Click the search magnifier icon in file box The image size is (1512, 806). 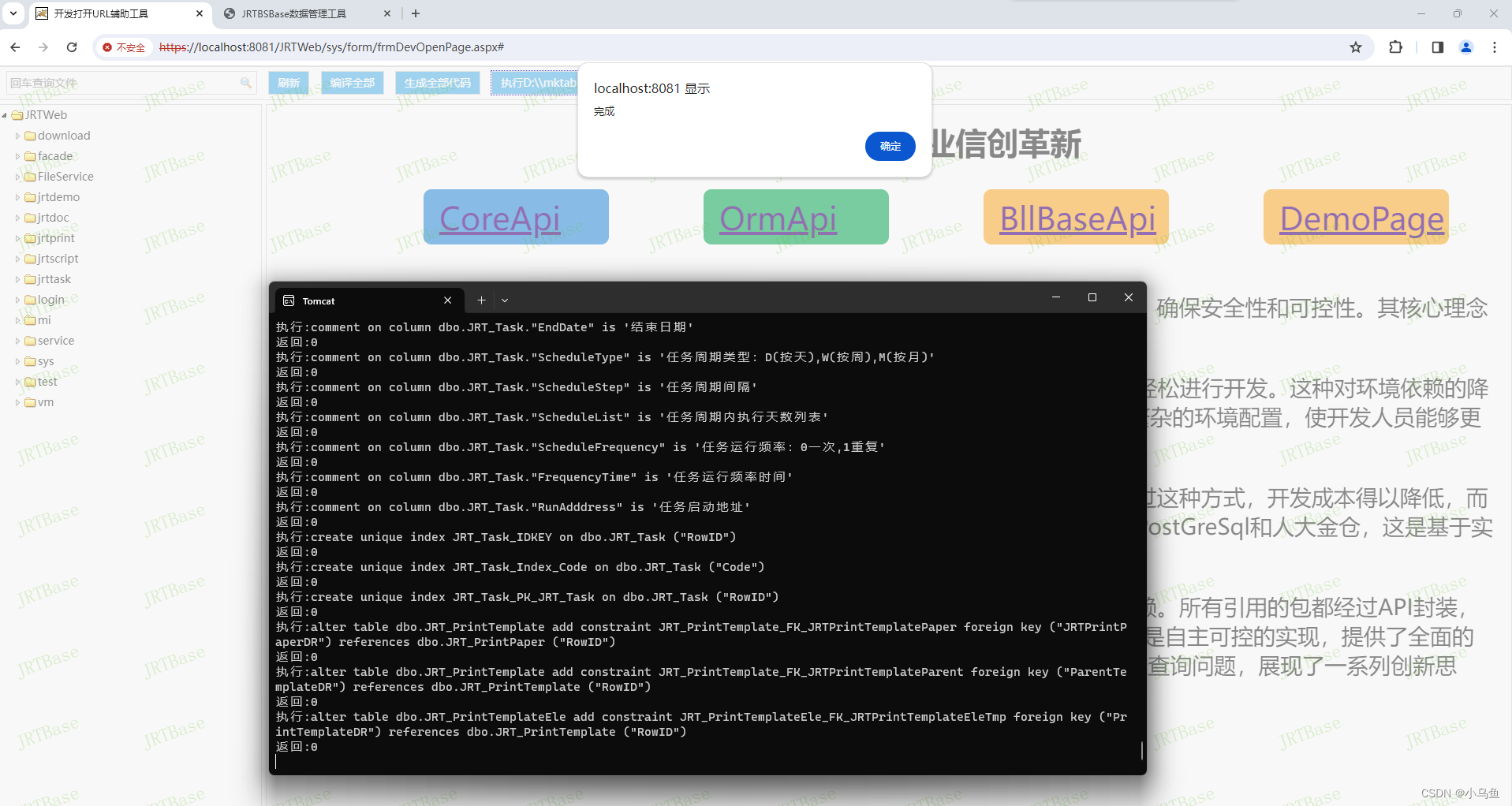[x=246, y=83]
